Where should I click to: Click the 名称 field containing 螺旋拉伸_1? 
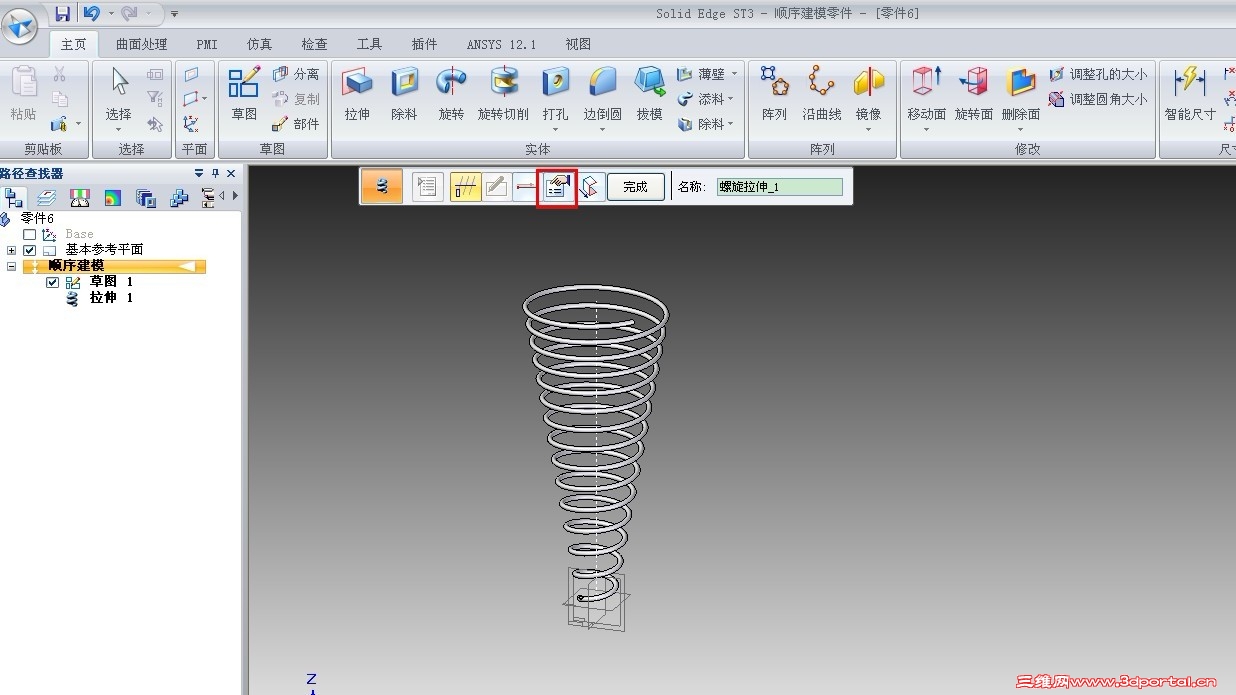(x=780, y=187)
